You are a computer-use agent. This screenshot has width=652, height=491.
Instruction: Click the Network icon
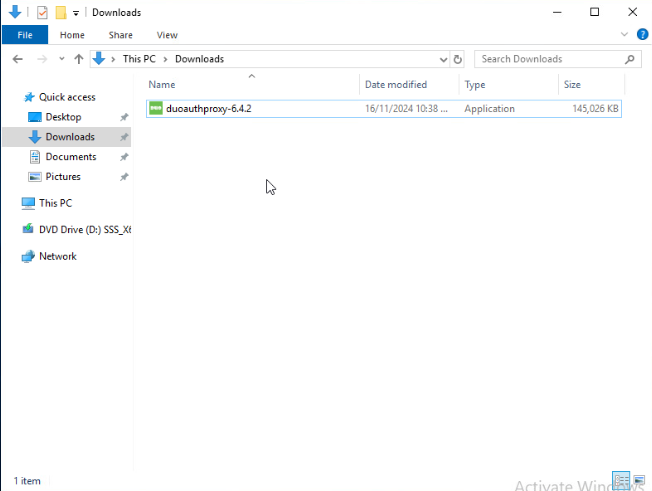[28, 257]
